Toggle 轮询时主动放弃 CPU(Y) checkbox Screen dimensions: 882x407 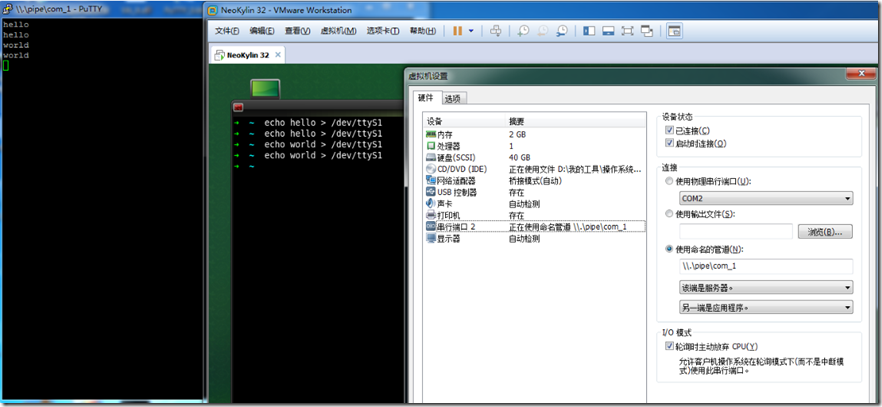(x=669, y=346)
